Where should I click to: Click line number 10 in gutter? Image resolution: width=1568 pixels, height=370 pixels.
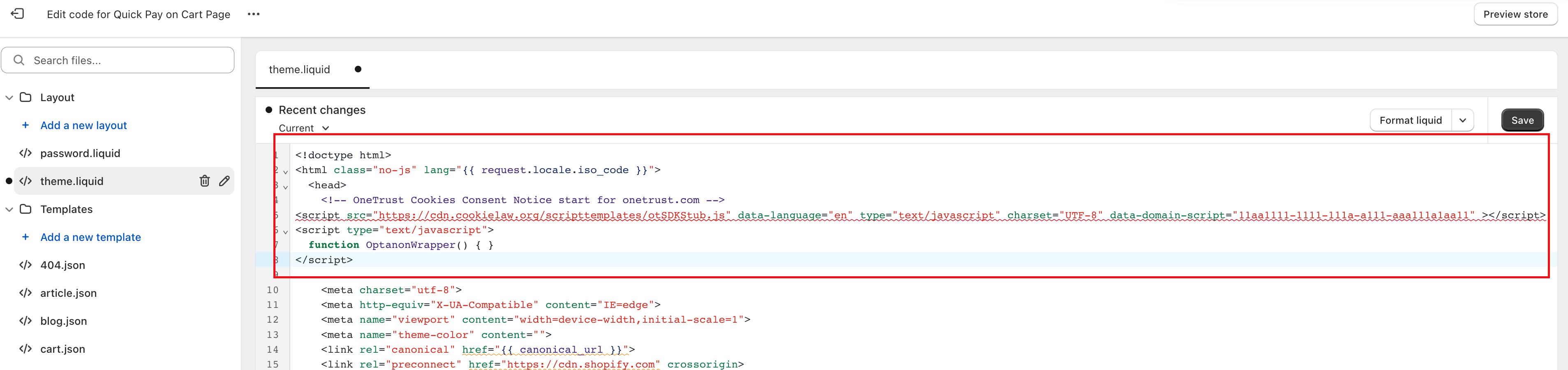pyautogui.click(x=272, y=290)
